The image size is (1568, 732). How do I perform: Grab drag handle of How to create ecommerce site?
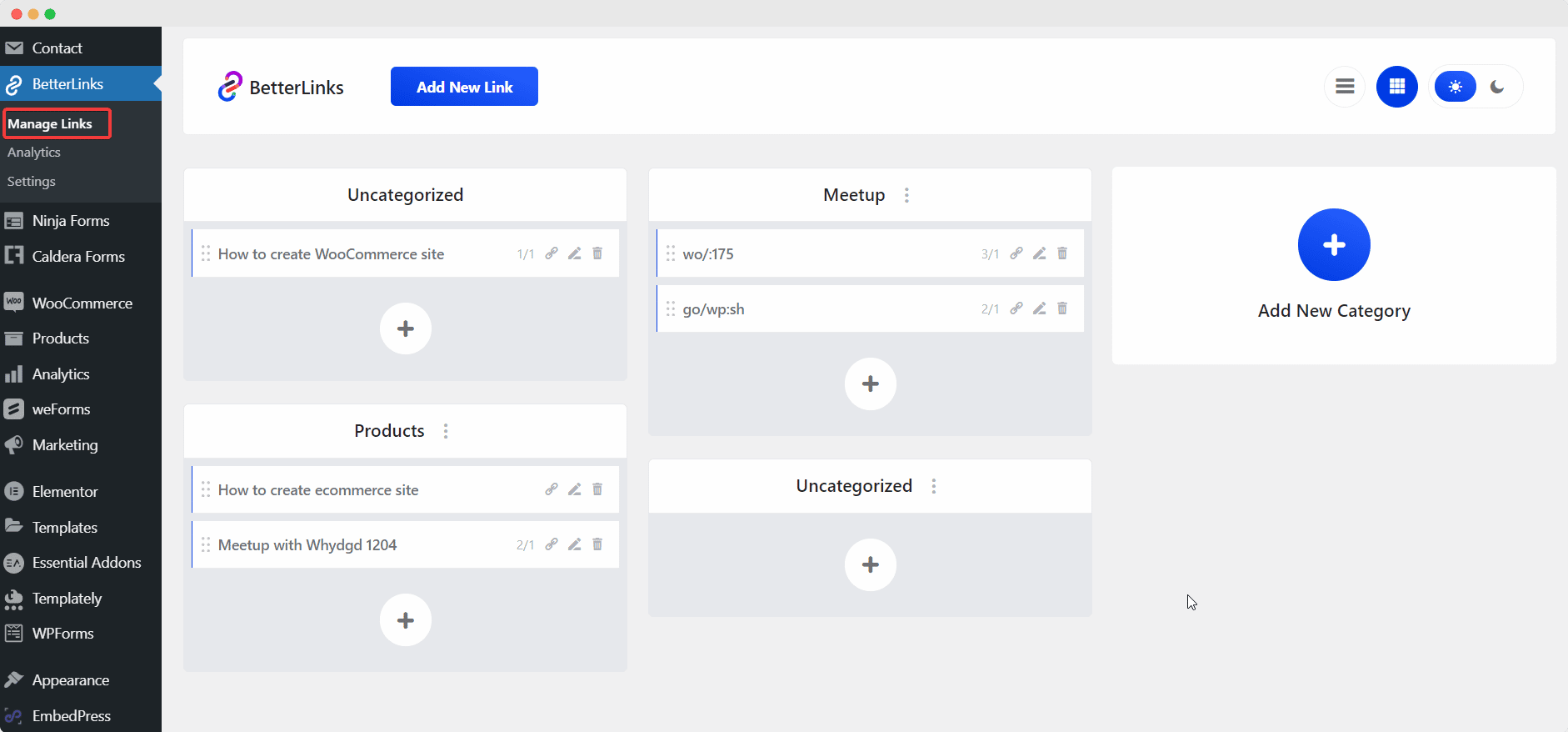[206, 489]
